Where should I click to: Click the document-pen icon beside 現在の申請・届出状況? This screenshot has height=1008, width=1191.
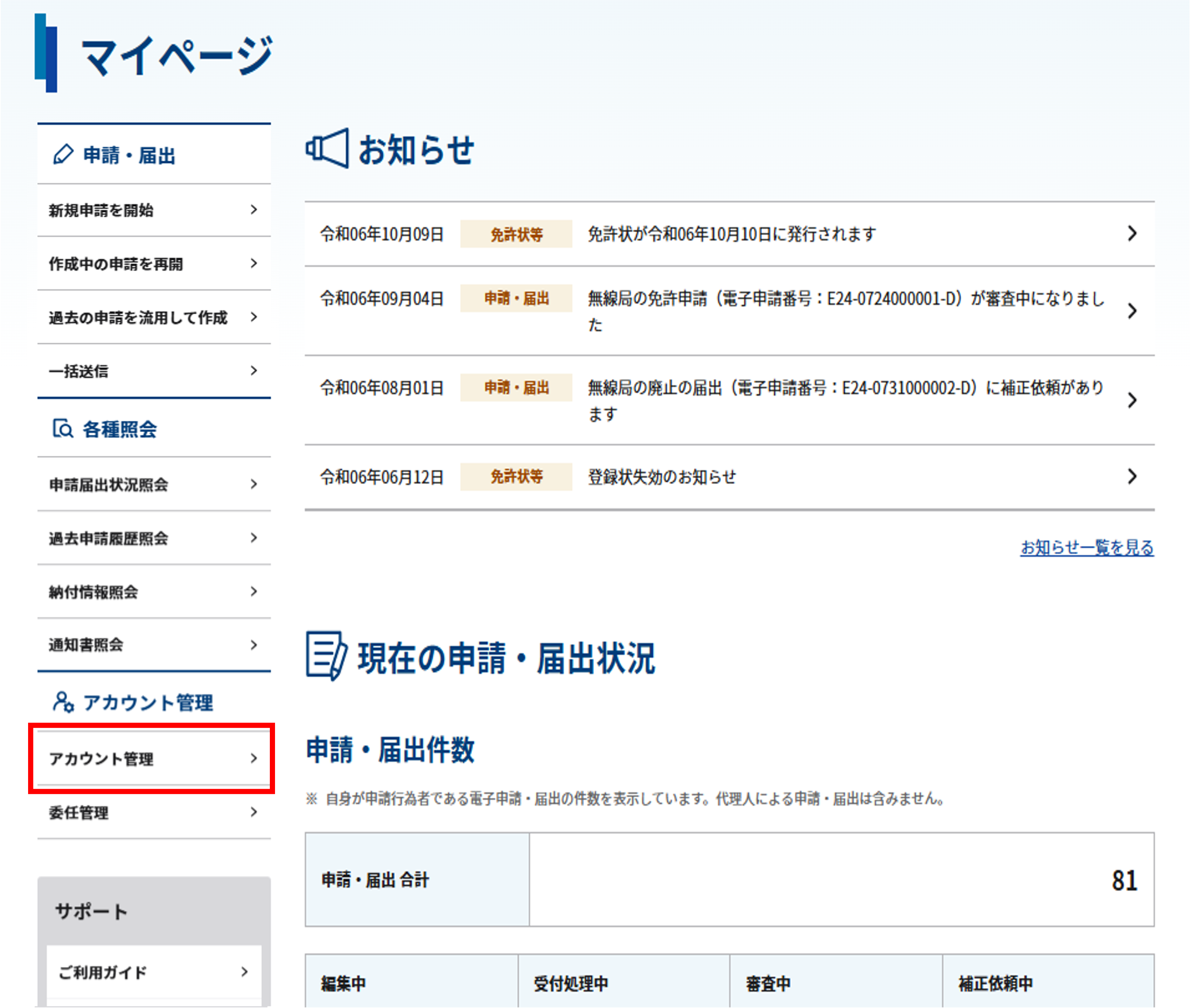coord(326,656)
